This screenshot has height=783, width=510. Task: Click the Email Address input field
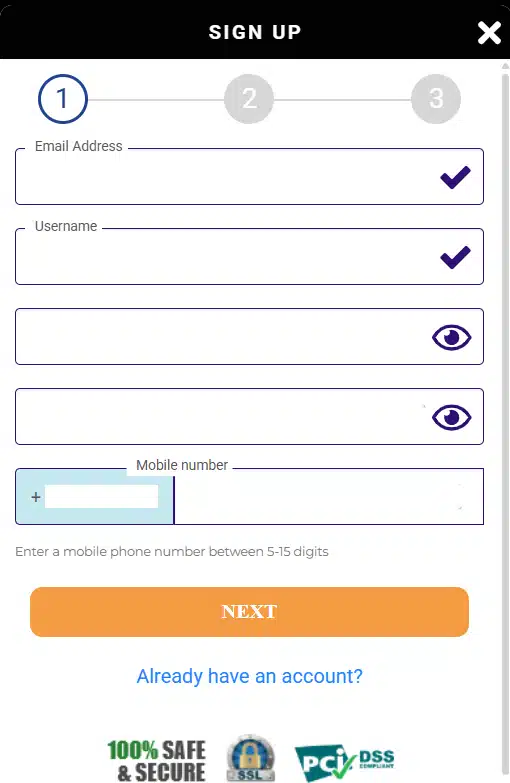[249, 176]
